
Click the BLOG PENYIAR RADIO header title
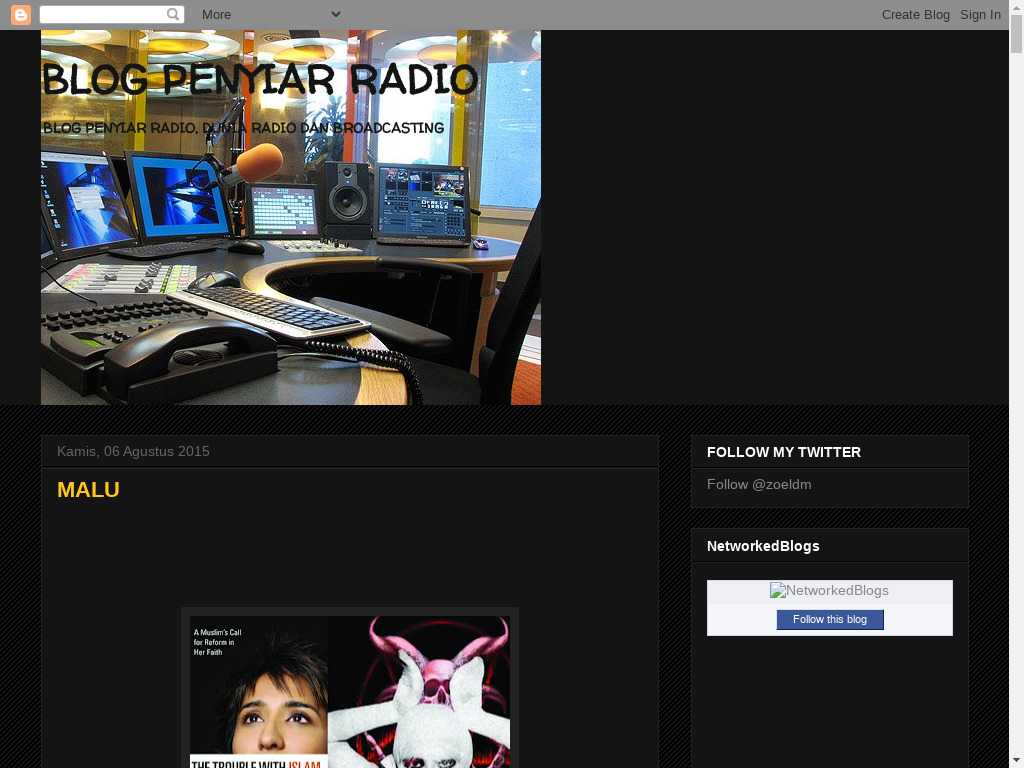click(260, 80)
